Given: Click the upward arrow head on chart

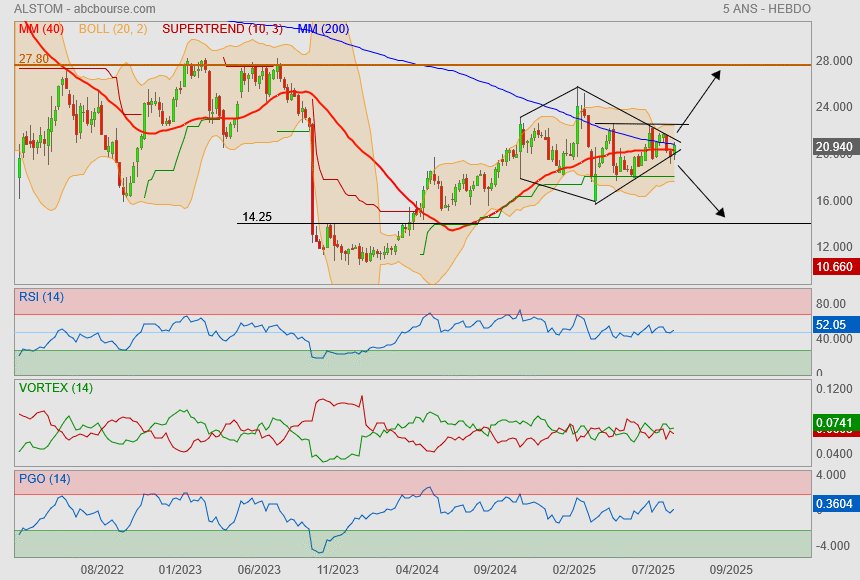Looking at the screenshot, I should pyautogui.click(x=718, y=74).
